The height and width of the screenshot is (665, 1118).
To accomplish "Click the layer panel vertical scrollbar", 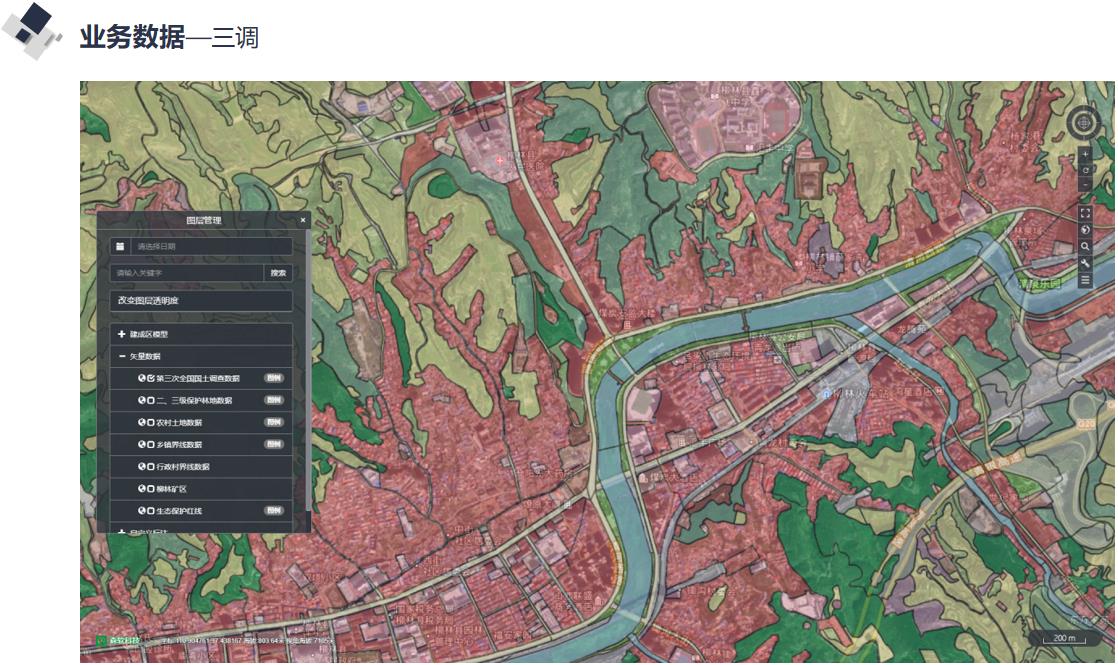I will click(x=309, y=371).
